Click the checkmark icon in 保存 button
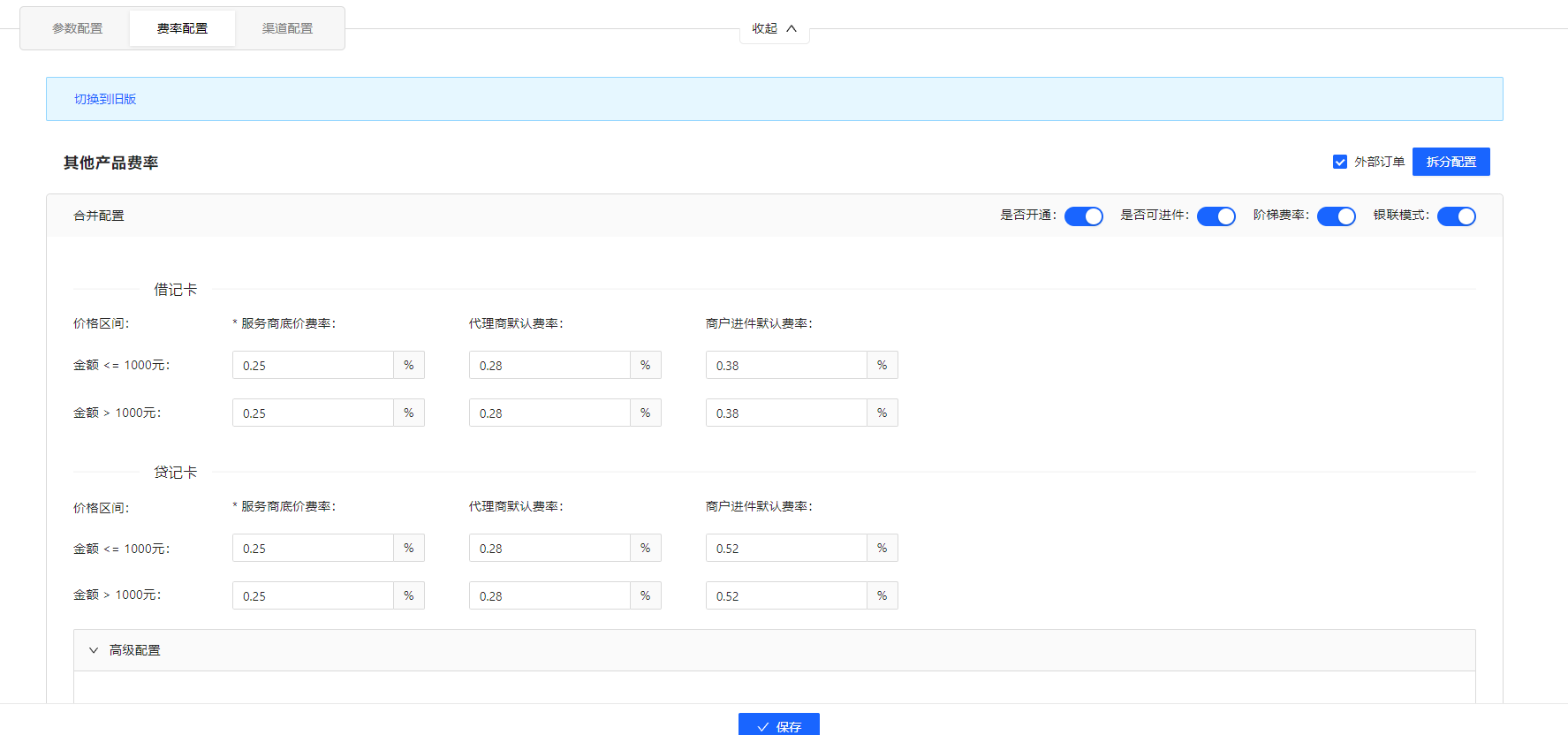The image size is (1568, 735). click(x=763, y=727)
